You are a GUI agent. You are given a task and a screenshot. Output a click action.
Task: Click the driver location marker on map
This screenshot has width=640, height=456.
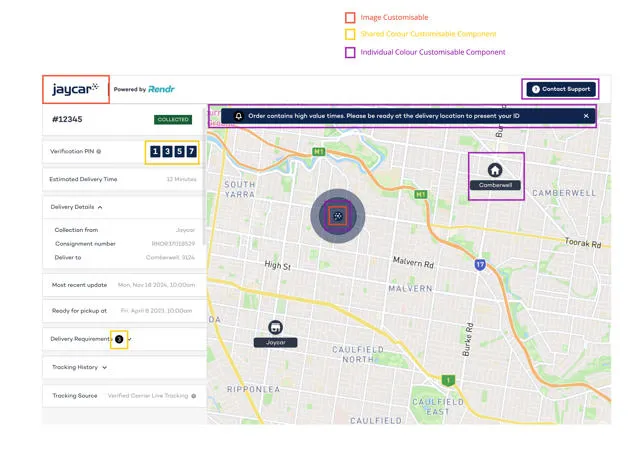[338, 216]
